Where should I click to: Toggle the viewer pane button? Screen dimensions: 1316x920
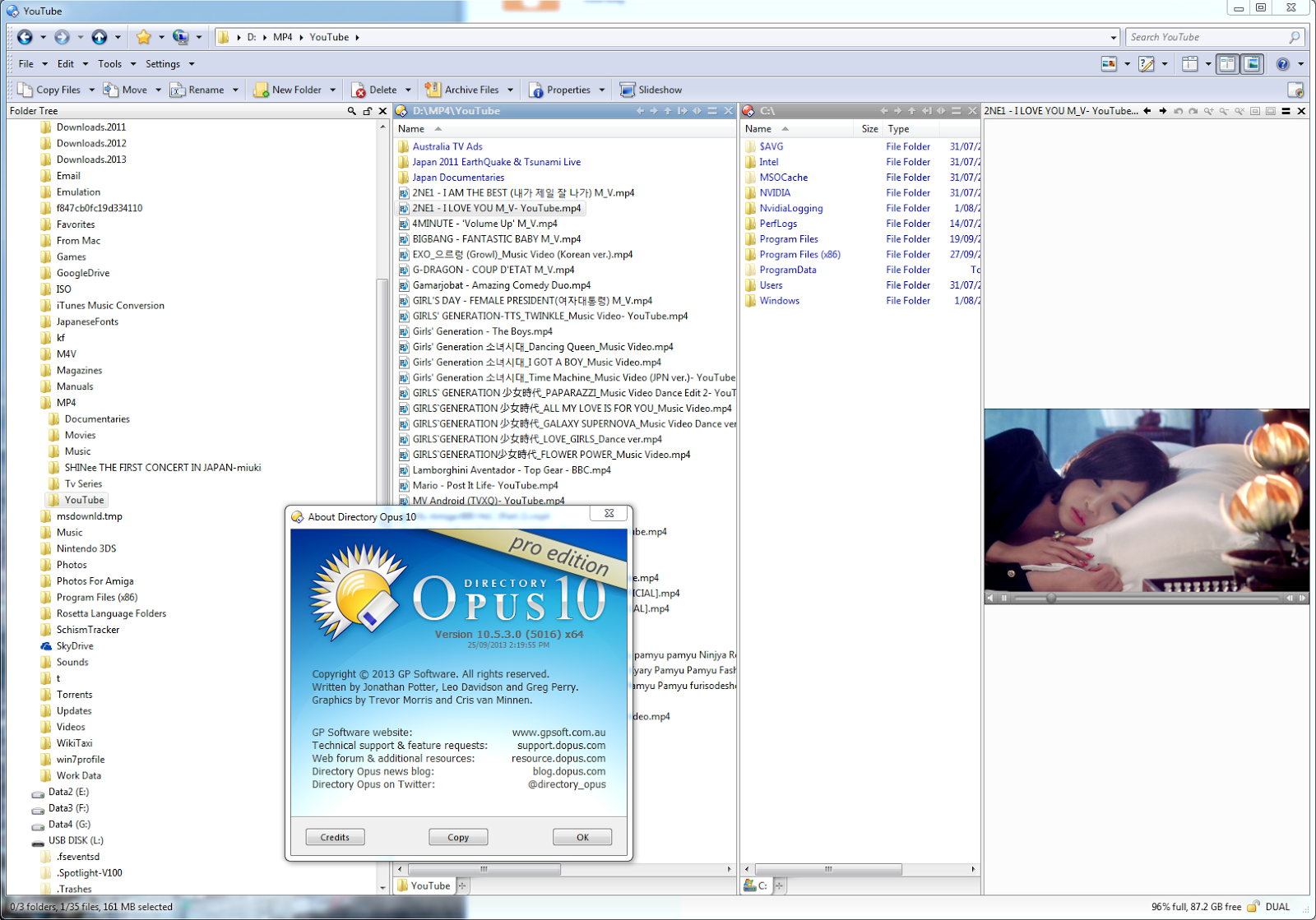1252,63
